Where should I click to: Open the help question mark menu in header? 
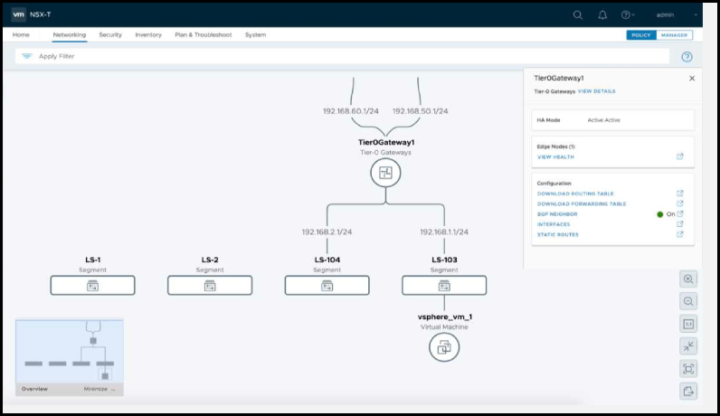coord(627,15)
